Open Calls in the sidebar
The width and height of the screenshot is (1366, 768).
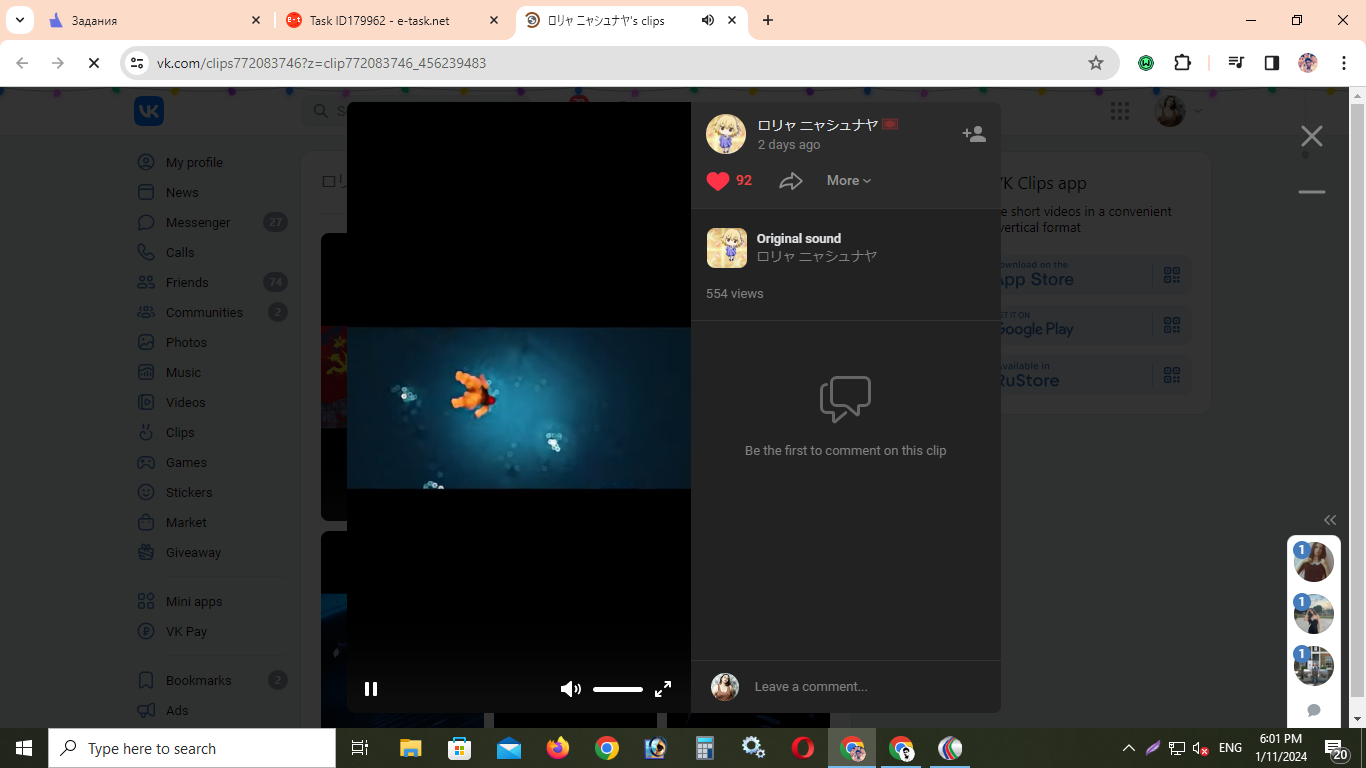[180, 252]
